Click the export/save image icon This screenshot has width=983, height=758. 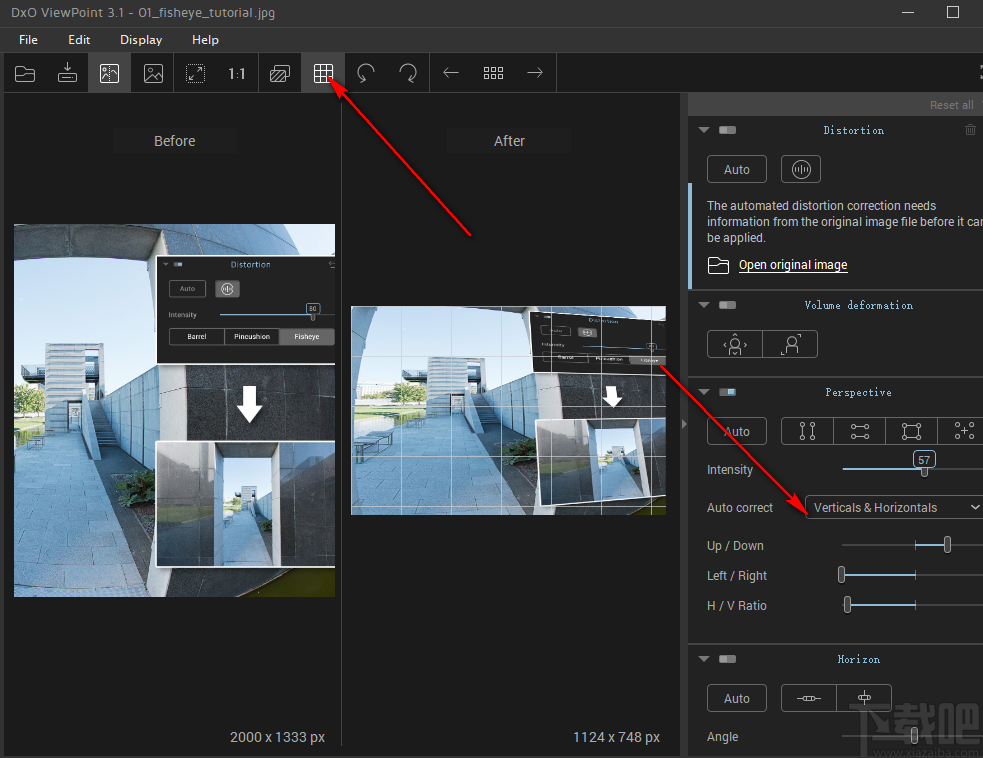[x=67, y=73]
